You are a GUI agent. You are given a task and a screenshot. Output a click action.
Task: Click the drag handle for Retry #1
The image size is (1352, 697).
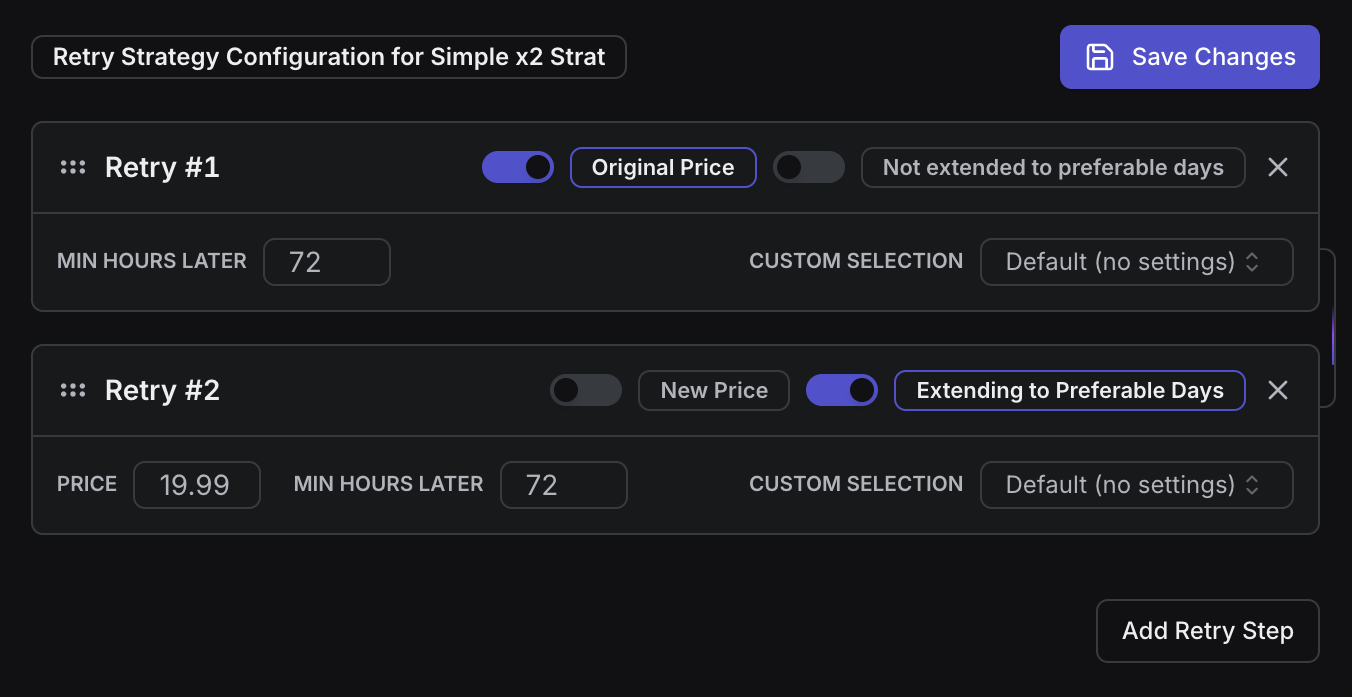point(73,167)
